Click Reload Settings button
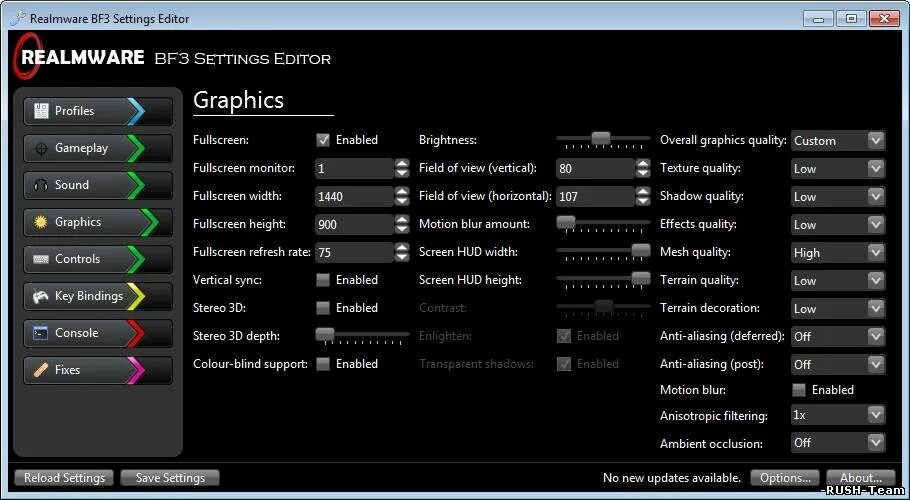This screenshot has width=910, height=500. point(64,478)
